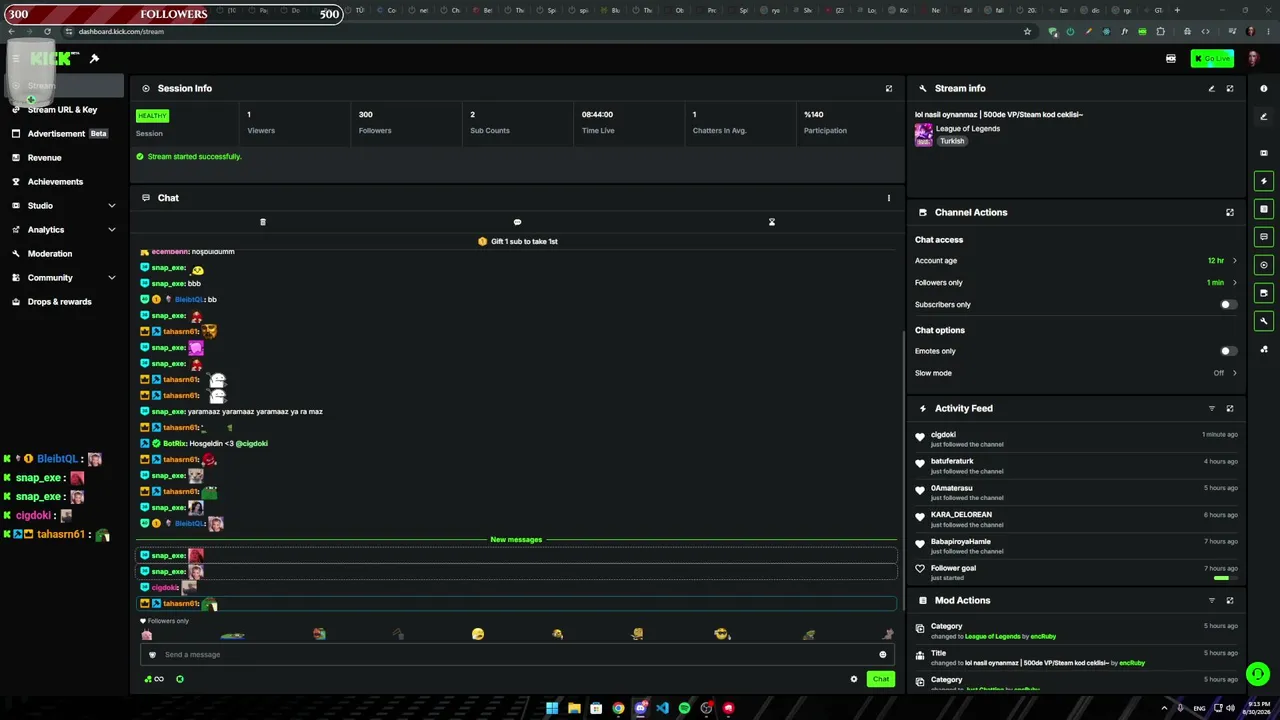This screenshot has height=720, width=1280.
Task: Click the green Go Live button
Action: [x=1212, y=58]
